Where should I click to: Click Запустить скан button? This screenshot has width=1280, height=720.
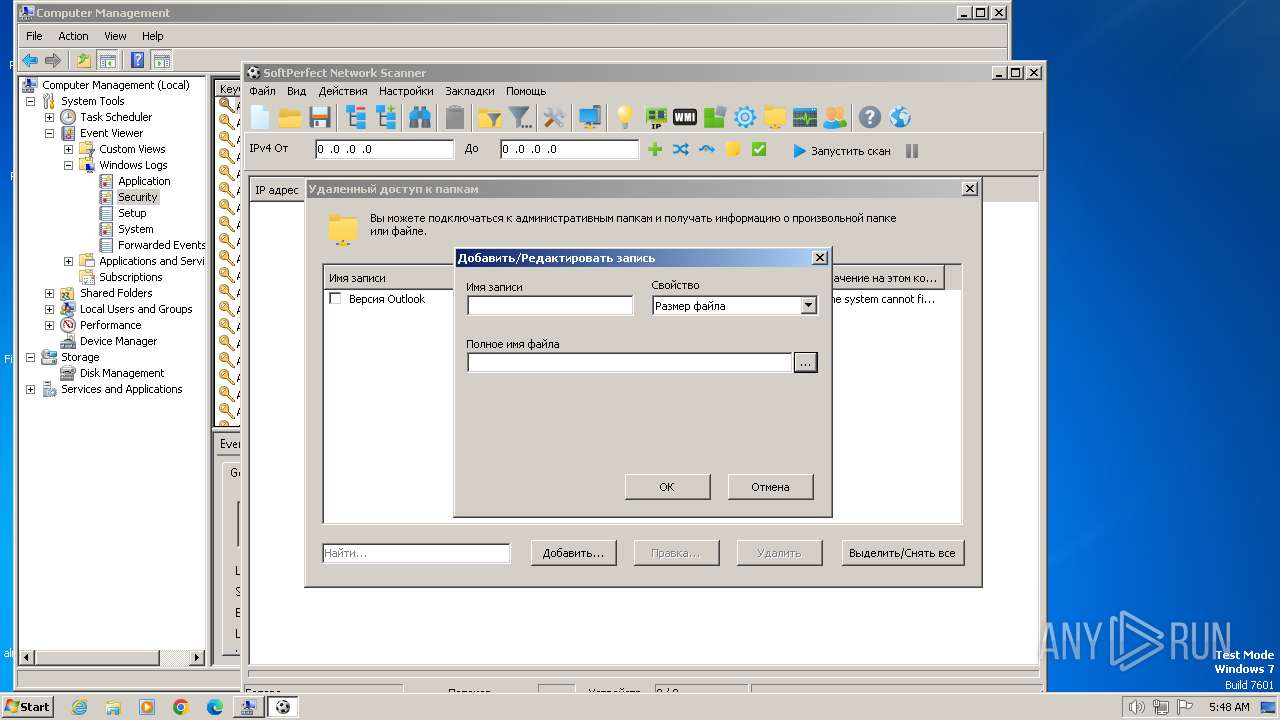pos(841,151)
